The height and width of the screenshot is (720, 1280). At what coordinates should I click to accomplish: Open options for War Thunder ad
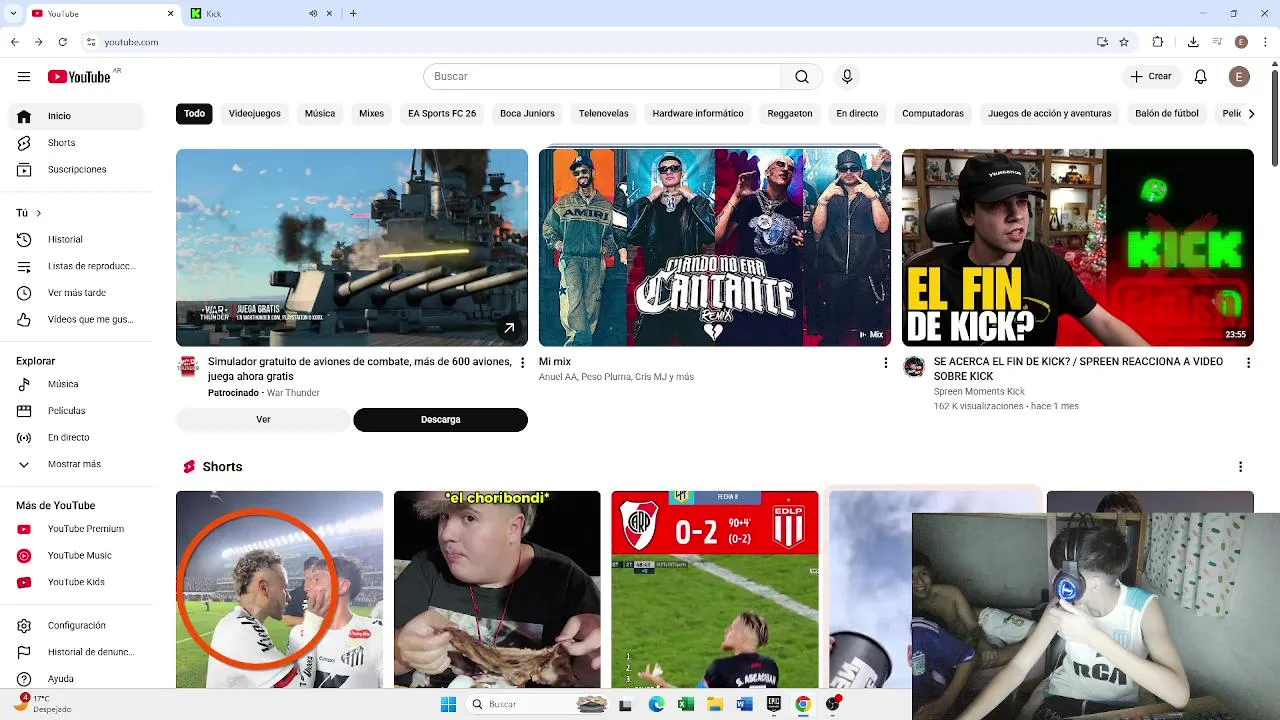pyautogui.click(x=522, y=363)
